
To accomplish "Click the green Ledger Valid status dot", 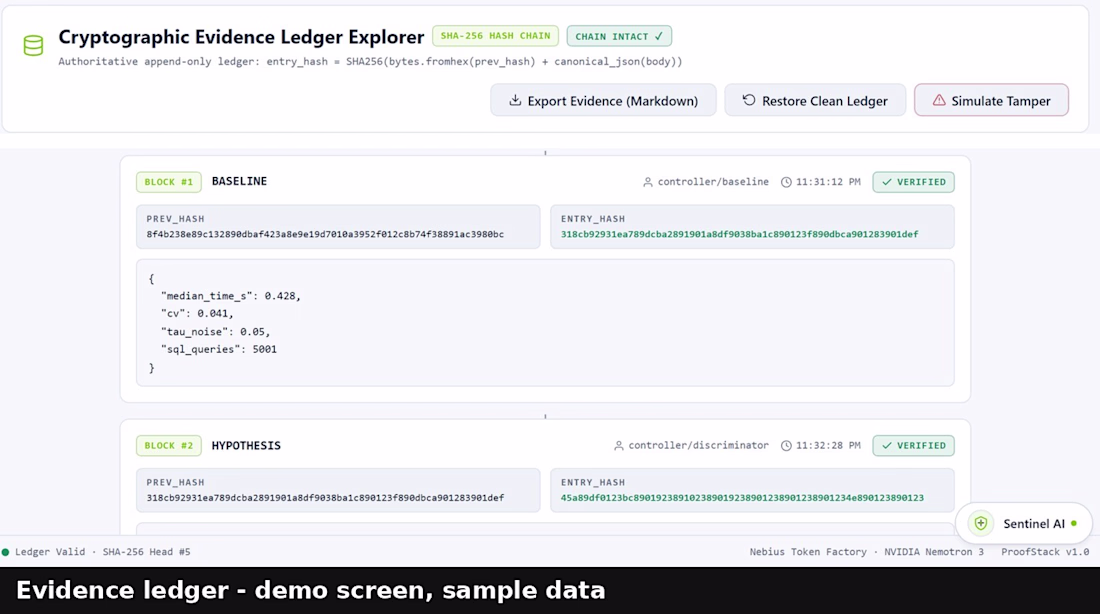I will pos(6,552).
